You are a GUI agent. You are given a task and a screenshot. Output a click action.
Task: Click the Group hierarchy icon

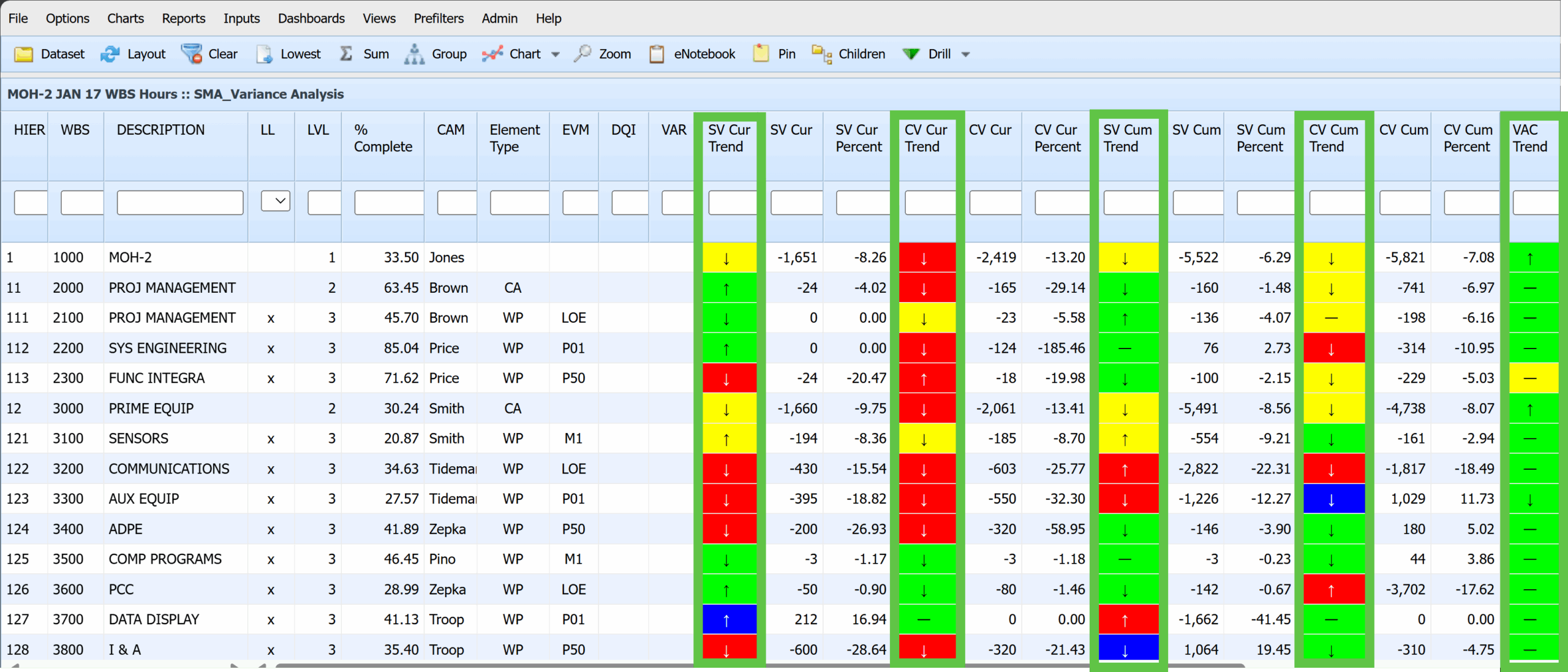(x=415, y=54)
